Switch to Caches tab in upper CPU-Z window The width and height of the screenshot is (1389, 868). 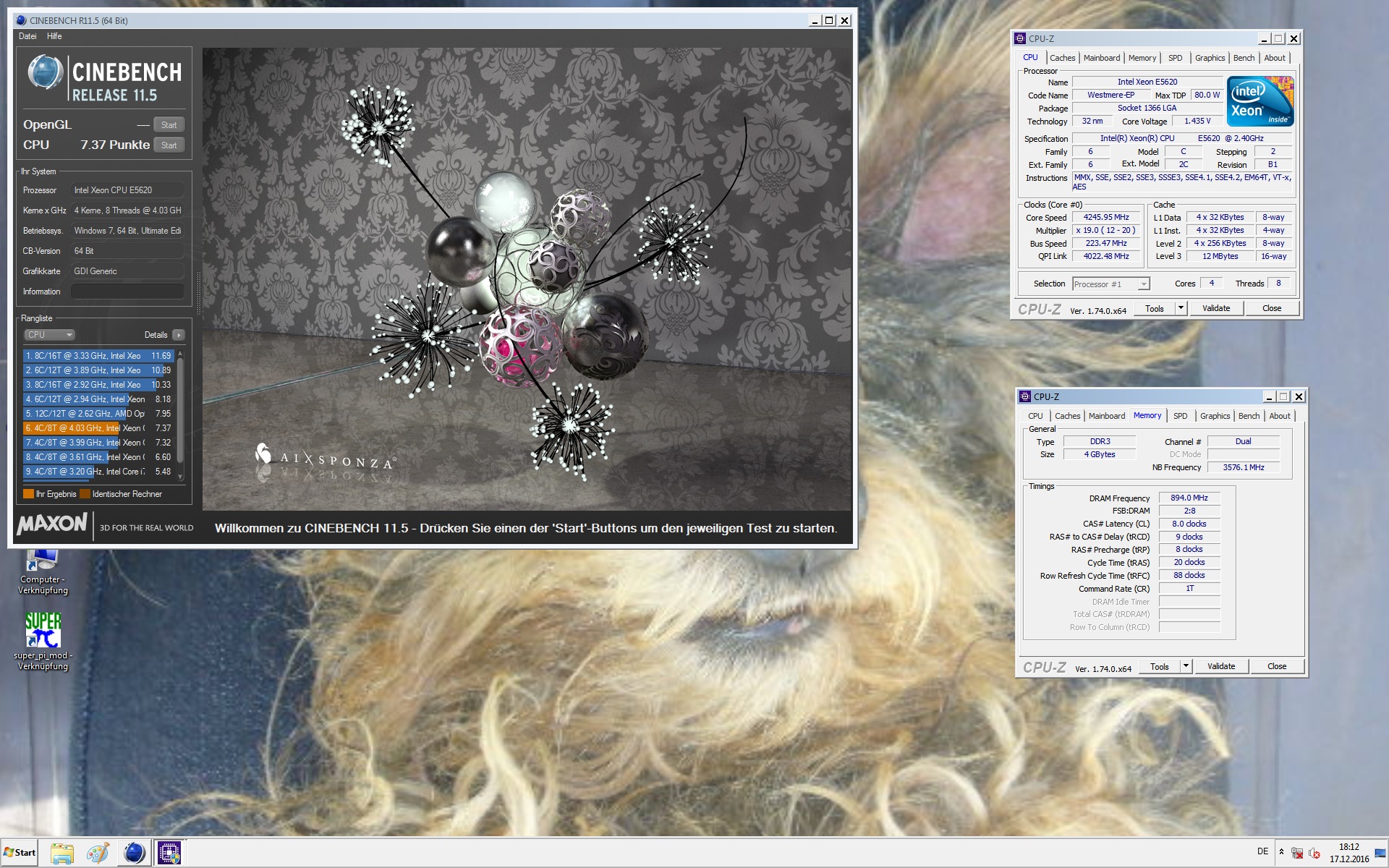(1062, 58)
